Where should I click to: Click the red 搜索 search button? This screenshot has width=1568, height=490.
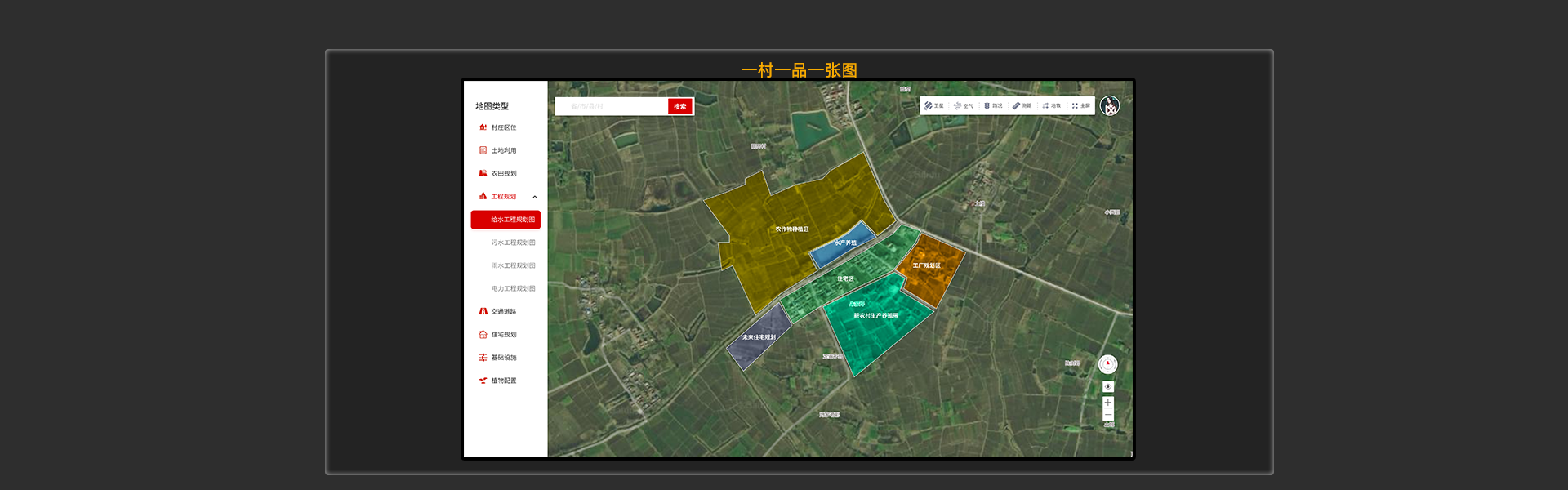click(x=680, y=106)
